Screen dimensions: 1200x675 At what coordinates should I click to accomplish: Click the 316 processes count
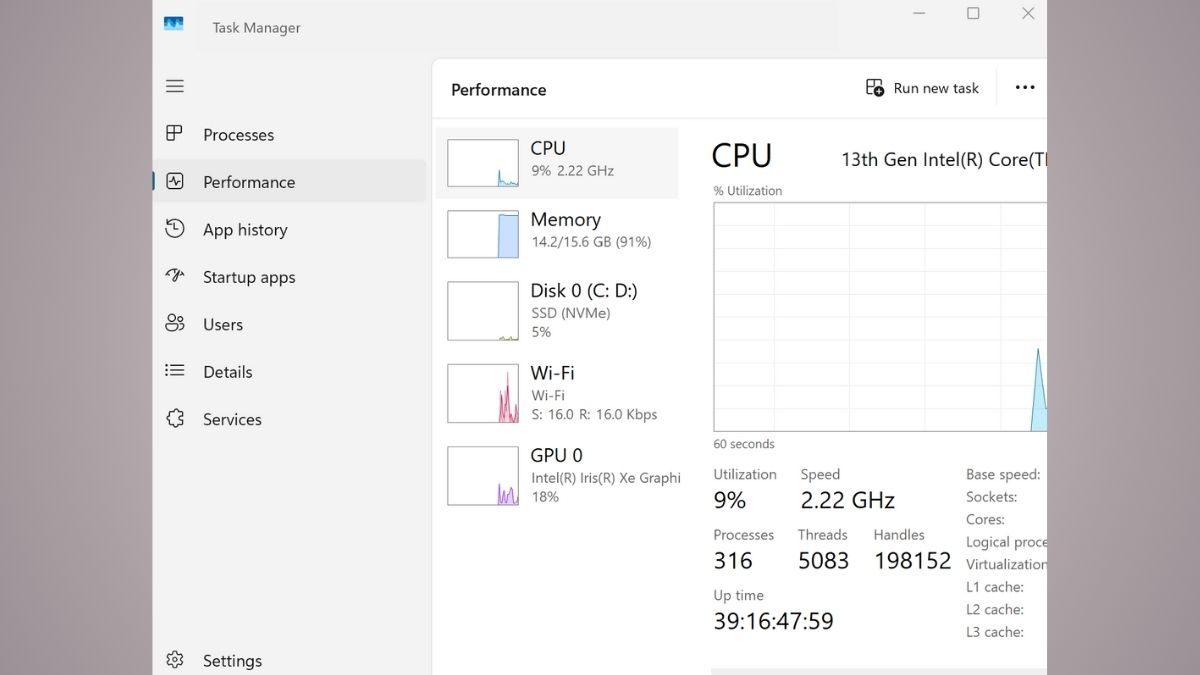(733, 561)
